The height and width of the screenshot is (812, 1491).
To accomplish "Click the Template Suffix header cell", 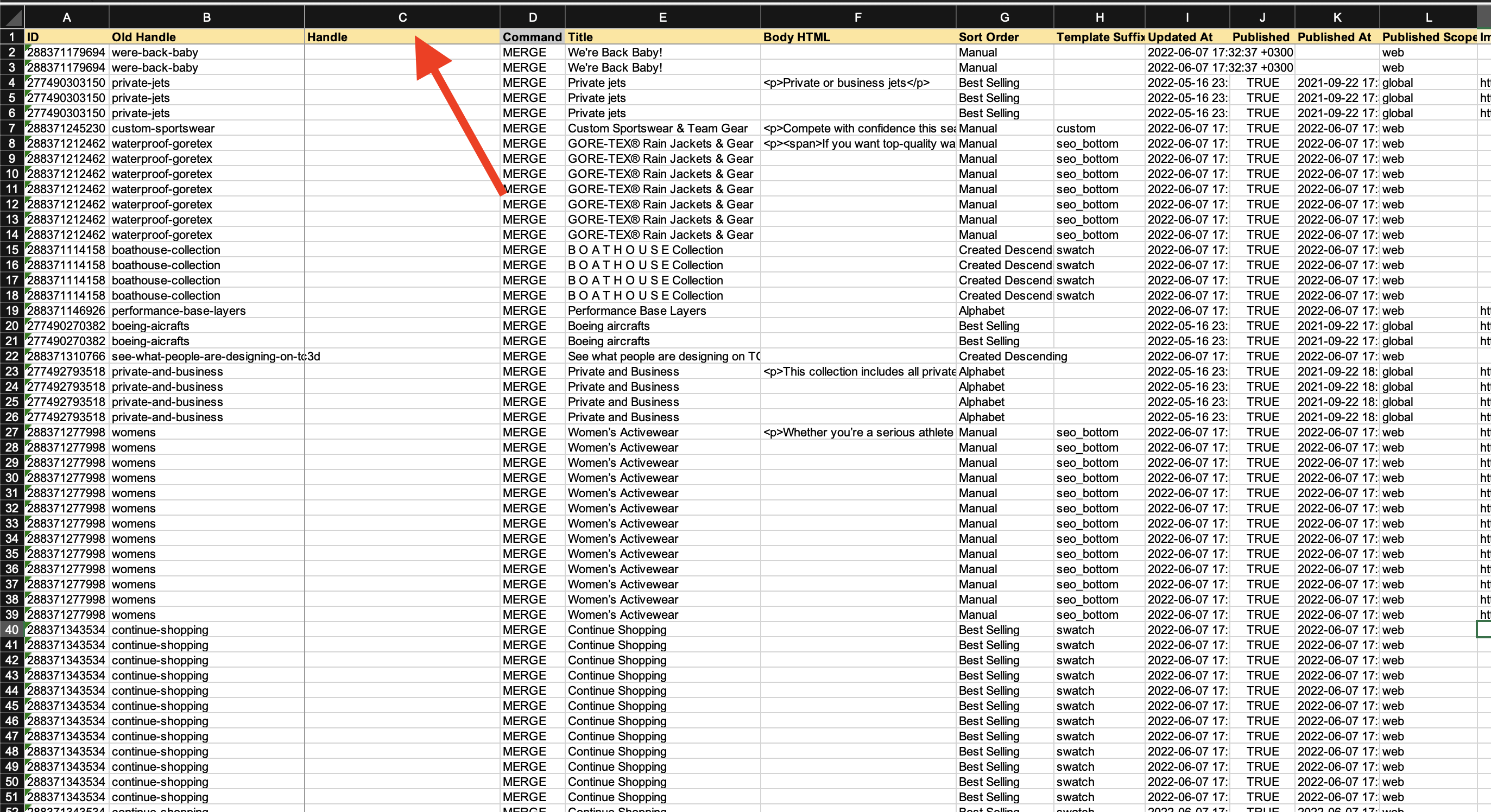I will coord(1098,37).
